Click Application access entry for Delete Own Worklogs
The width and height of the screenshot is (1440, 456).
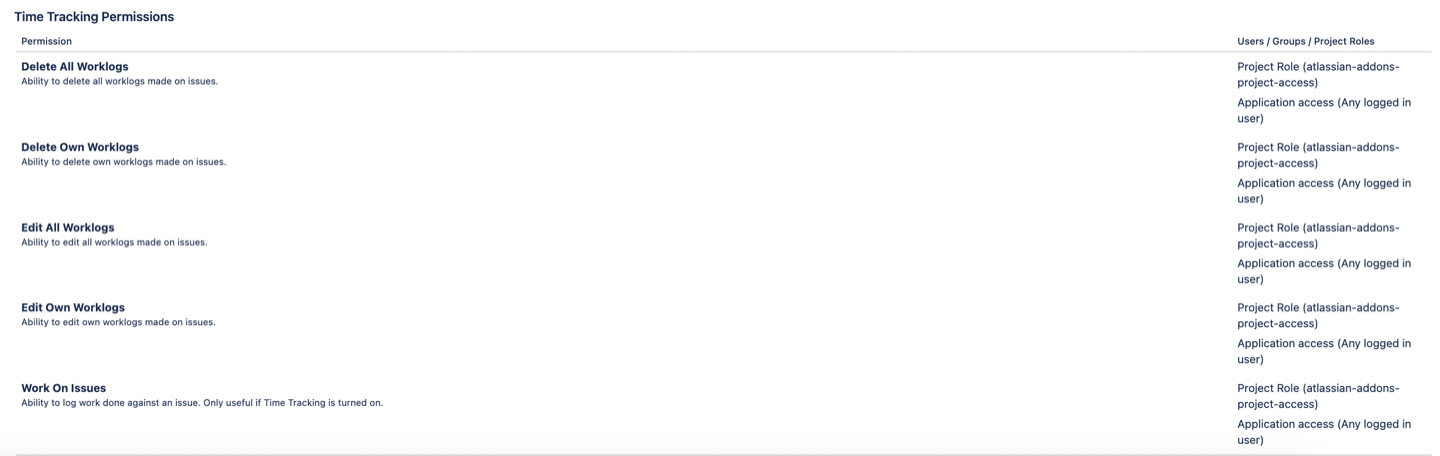click(1324, 191)
